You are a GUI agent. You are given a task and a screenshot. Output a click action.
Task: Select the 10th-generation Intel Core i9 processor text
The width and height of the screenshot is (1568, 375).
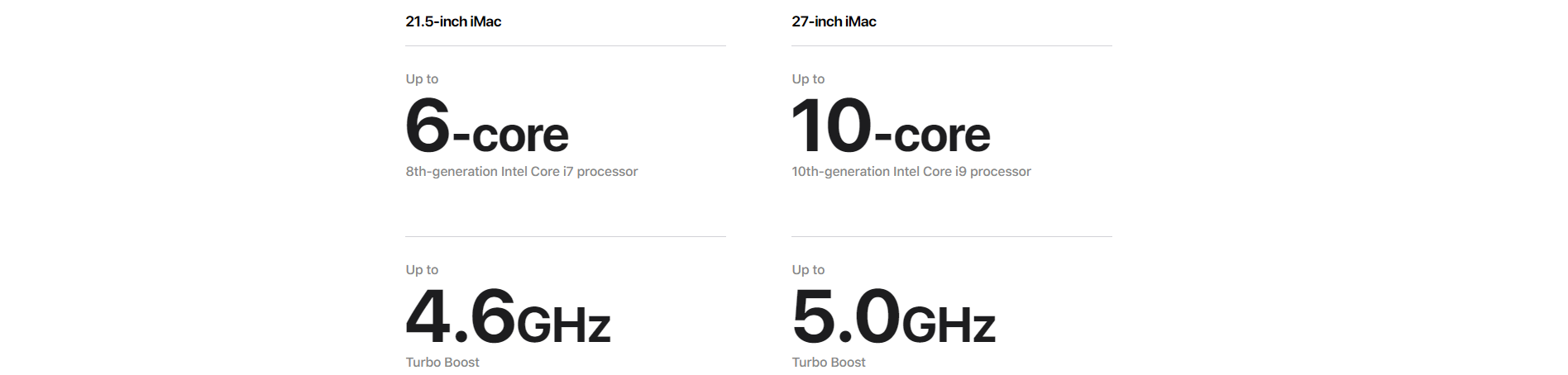coord(911,172)
